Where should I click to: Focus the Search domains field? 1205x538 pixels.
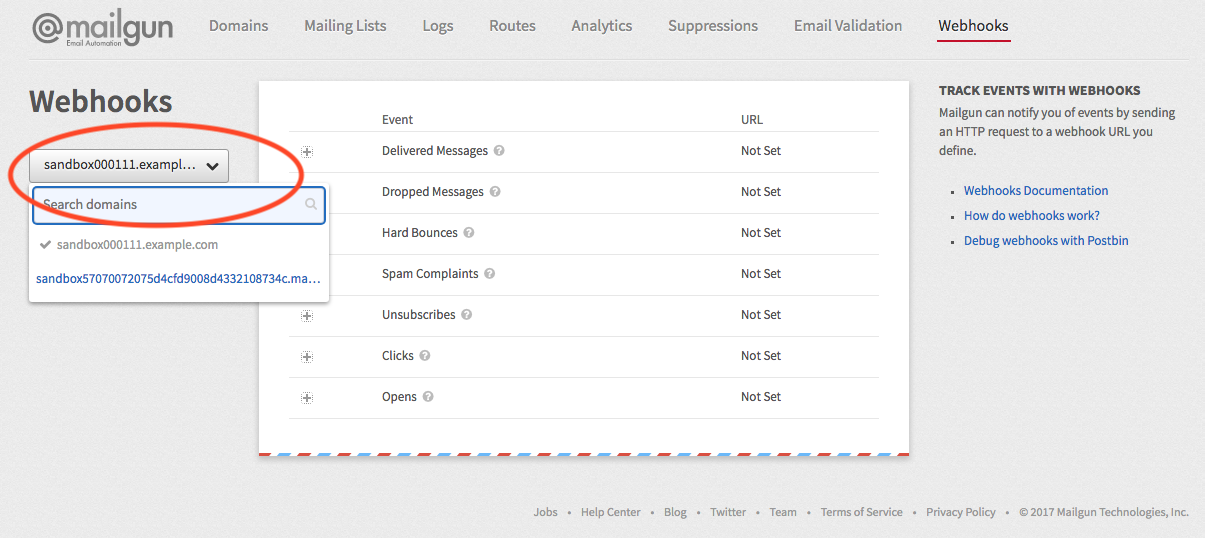tap(170, 204)
